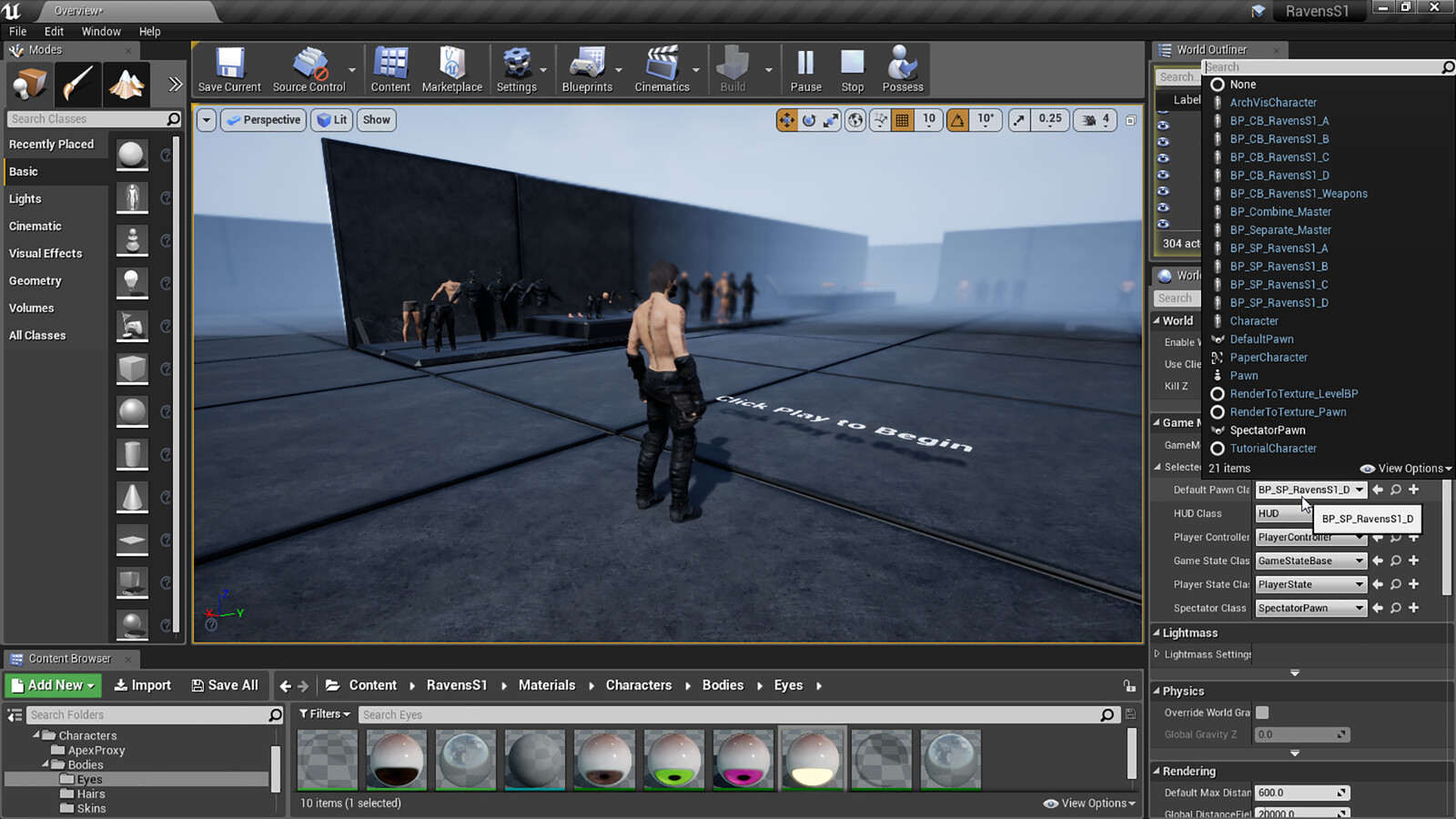Select the Hairs folder in the tree
This screenshot has width=1456, height=819.
pos(91,794)
